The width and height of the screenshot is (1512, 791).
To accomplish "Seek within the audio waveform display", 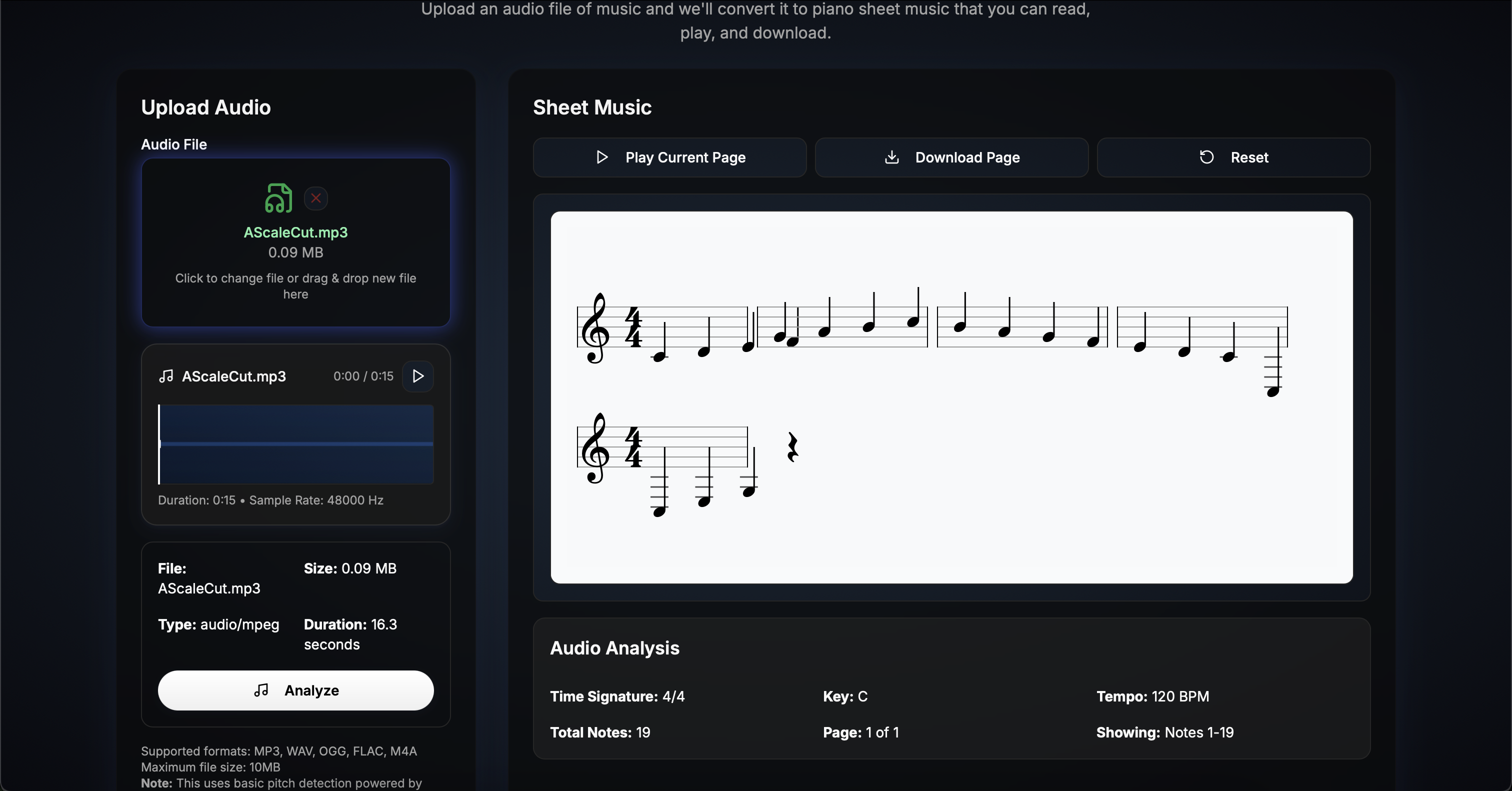I will click(296, 444).
